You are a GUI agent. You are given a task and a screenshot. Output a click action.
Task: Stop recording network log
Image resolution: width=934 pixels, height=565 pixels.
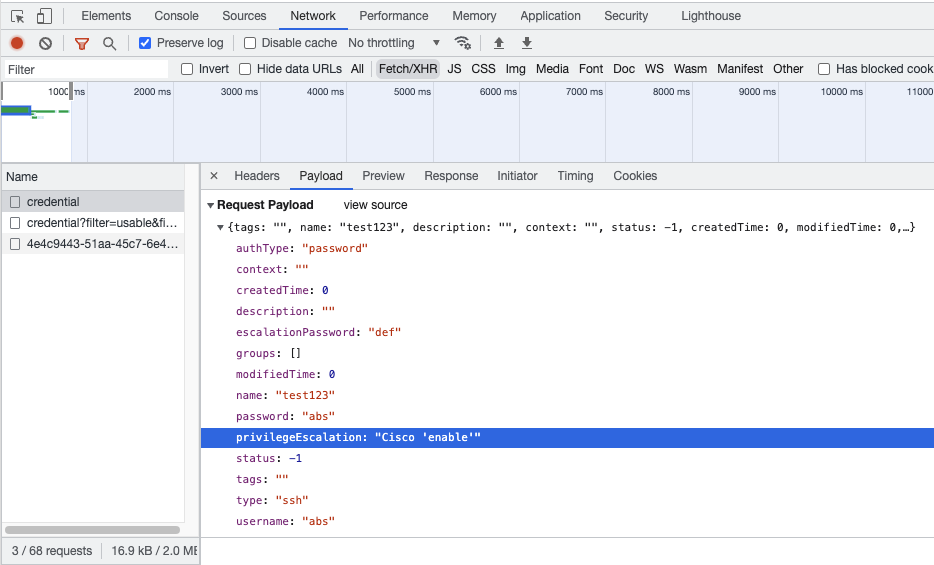17,43
